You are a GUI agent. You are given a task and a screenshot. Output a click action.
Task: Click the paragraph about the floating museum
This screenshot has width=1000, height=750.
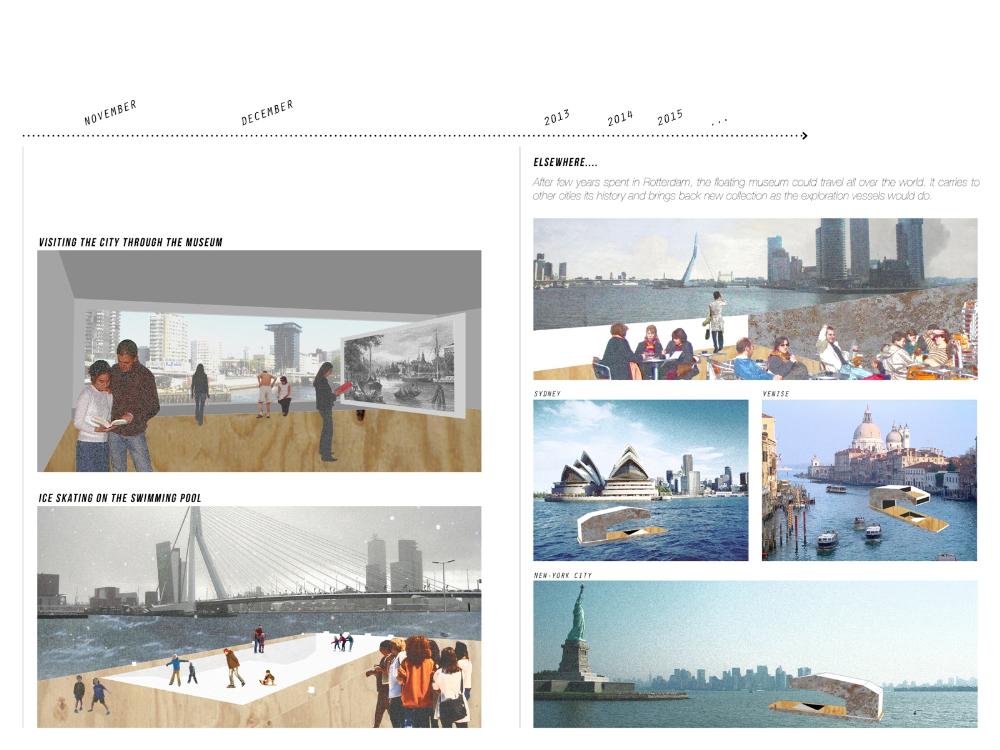755,189
